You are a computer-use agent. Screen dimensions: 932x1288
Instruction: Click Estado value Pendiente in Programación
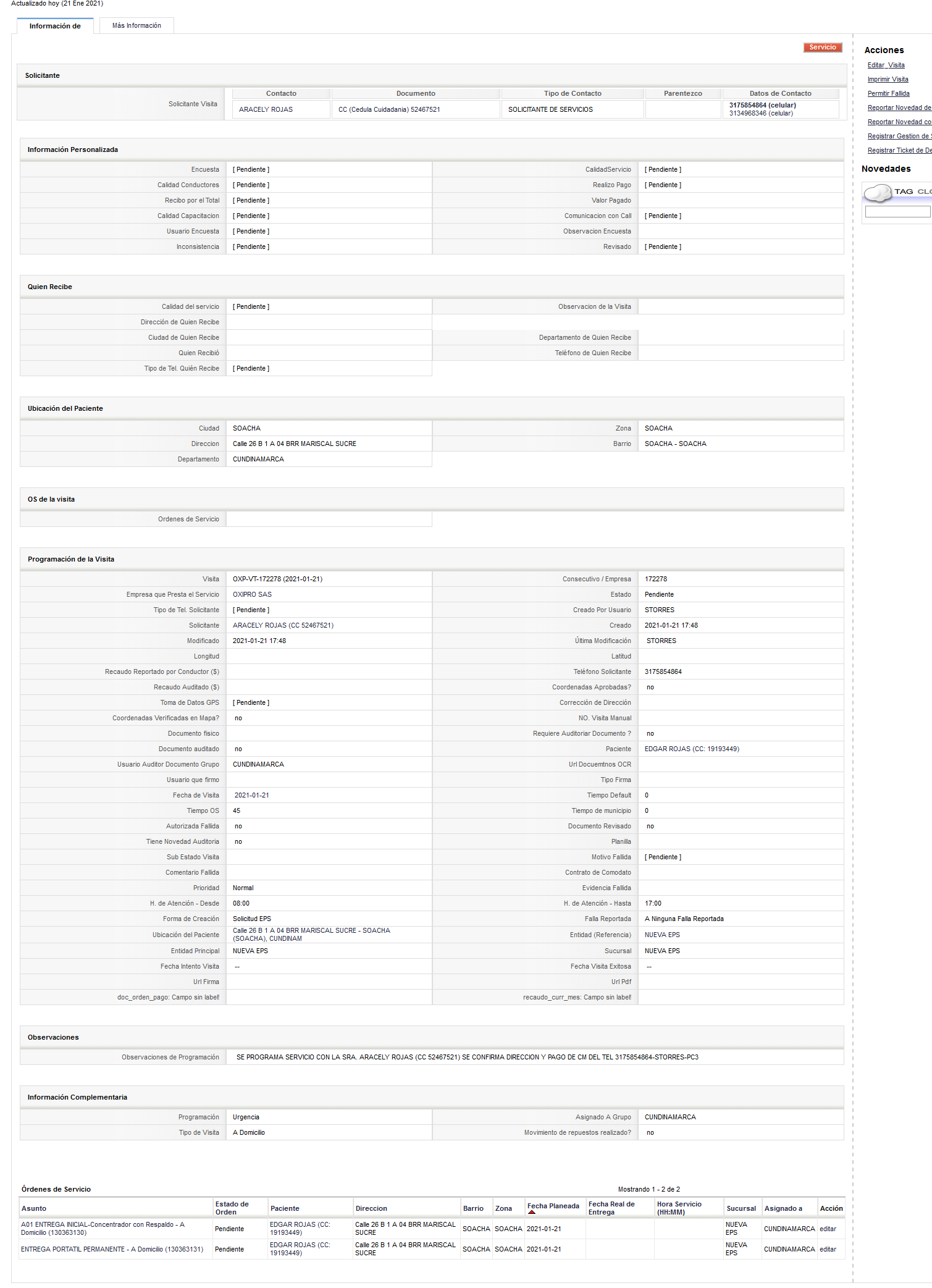659,594
